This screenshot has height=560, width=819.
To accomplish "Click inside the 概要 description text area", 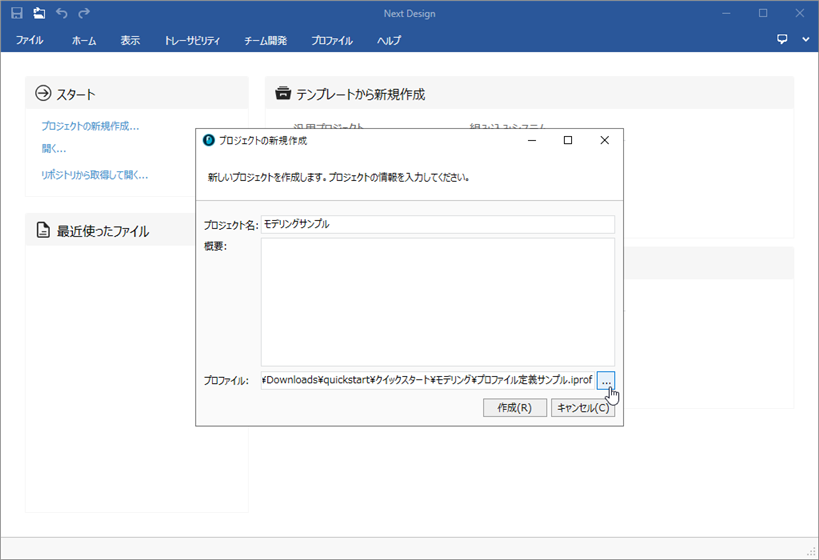I will pyautogui.click(x=437, y=302).
